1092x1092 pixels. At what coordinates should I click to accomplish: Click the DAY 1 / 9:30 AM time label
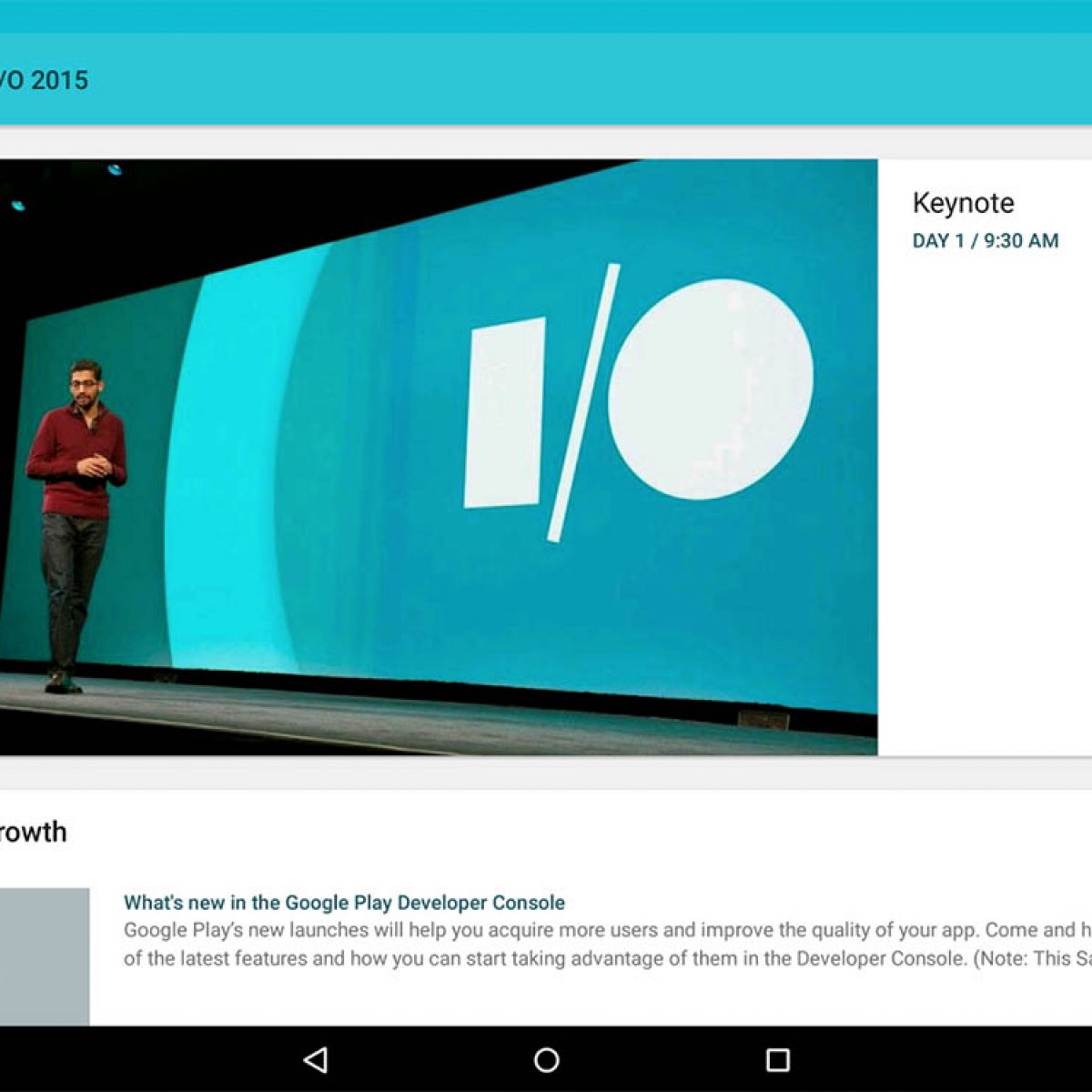985,241
